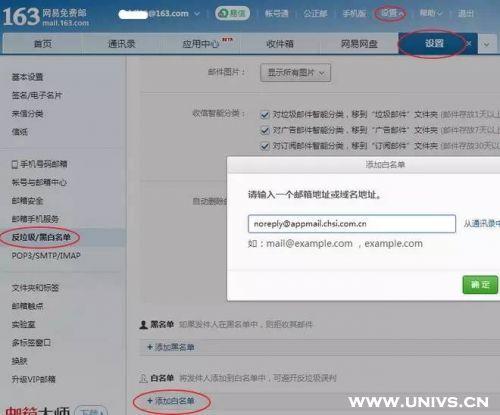Click 退出 to log out
This screenshot has height=415, width=500.
[465, 14]
